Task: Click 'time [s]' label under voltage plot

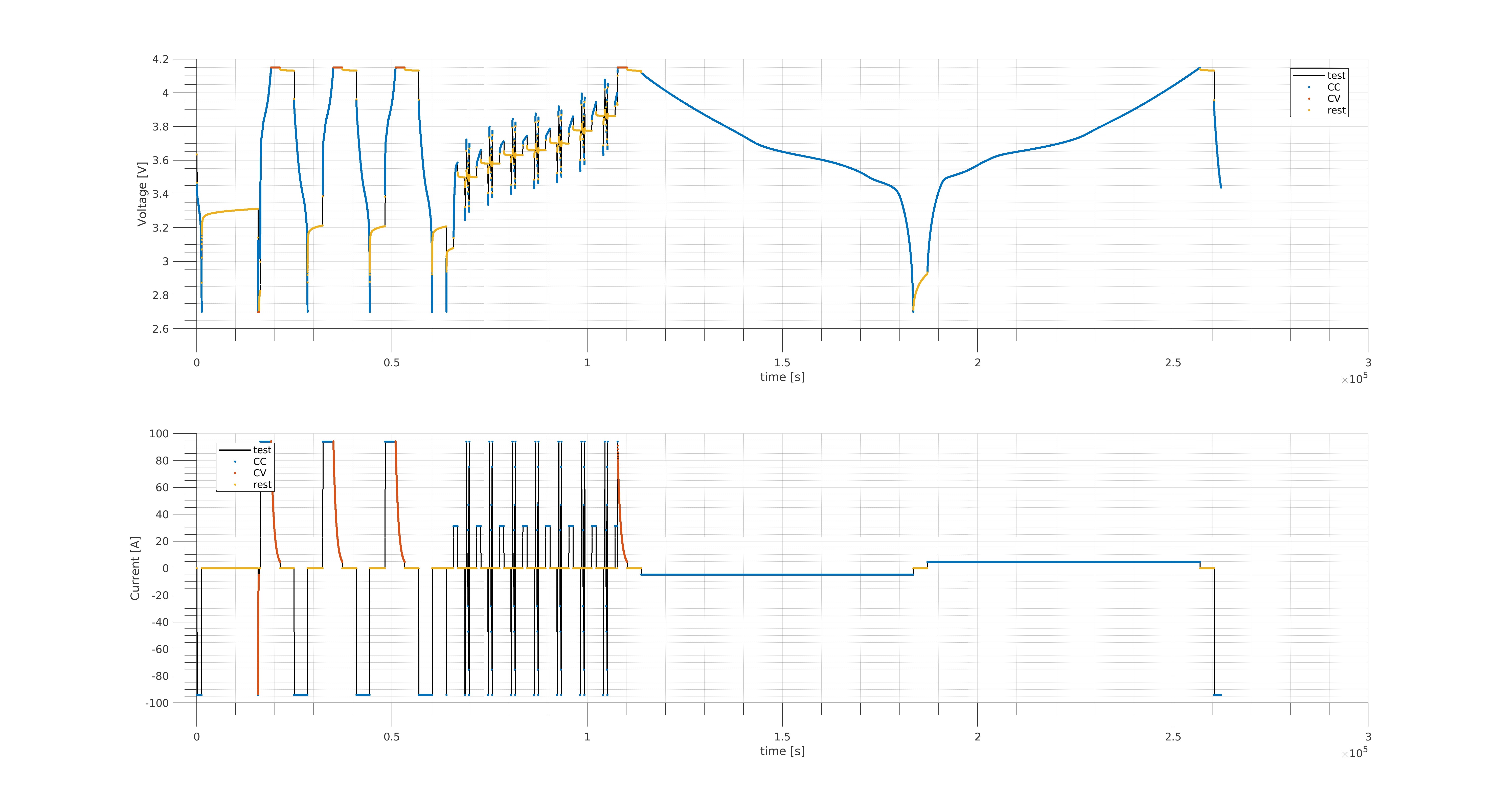Action: (x=782, y=377)
